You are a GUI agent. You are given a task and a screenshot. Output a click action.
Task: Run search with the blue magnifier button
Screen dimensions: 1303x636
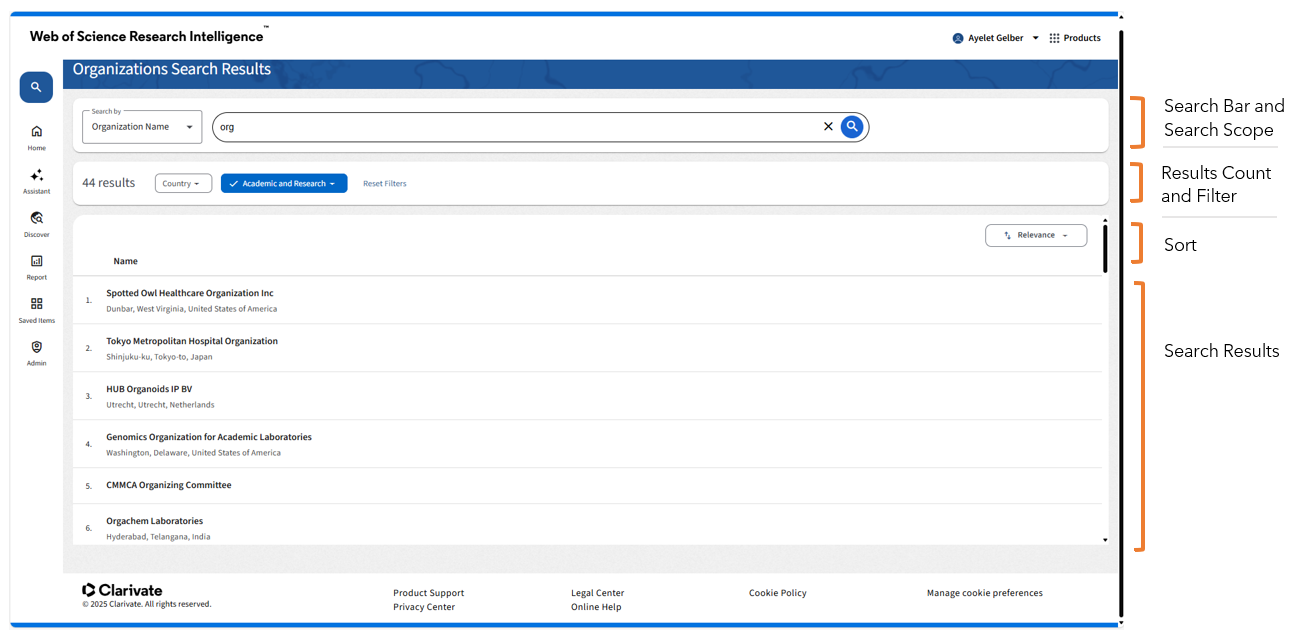(852, 127)
